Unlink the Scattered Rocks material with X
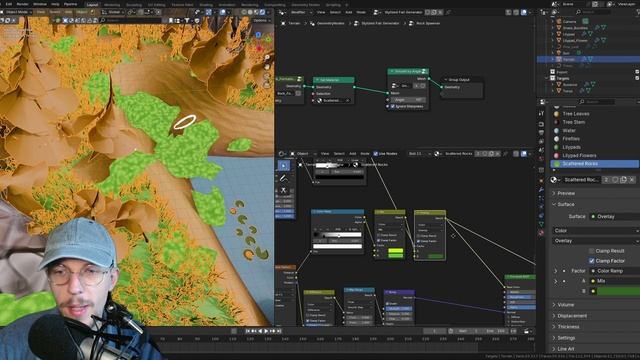The image size is (640, 360). click(x=632, y=180)
